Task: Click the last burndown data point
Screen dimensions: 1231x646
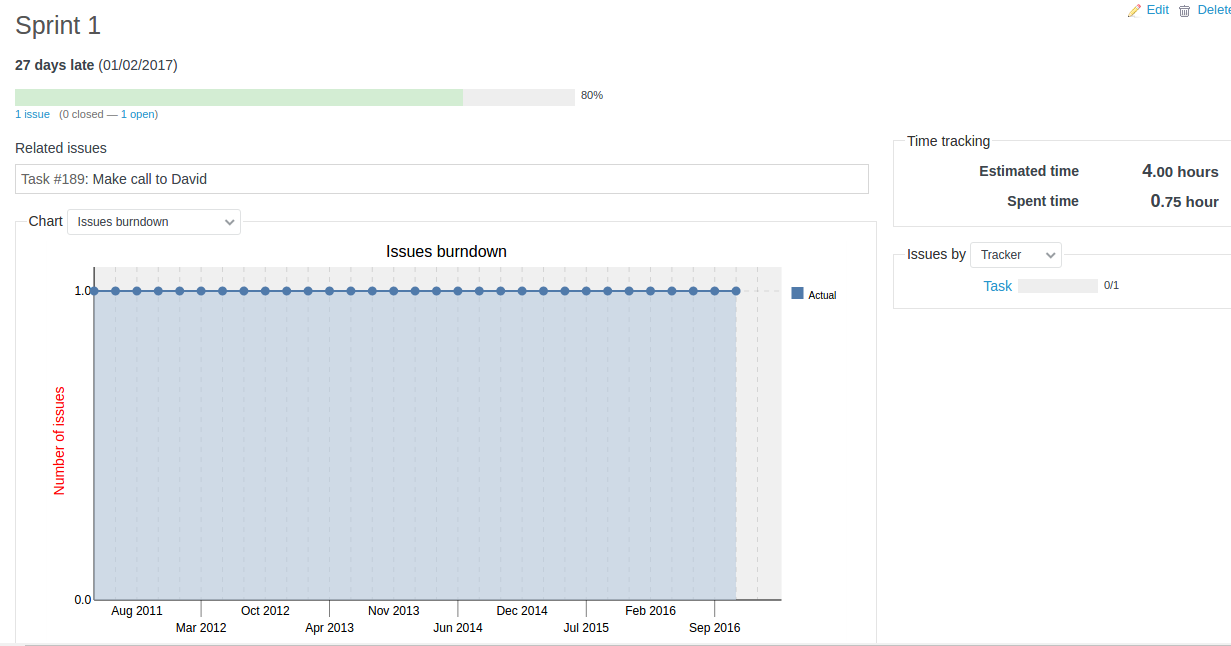Action: pyautogui.click(x=736, y=291)
